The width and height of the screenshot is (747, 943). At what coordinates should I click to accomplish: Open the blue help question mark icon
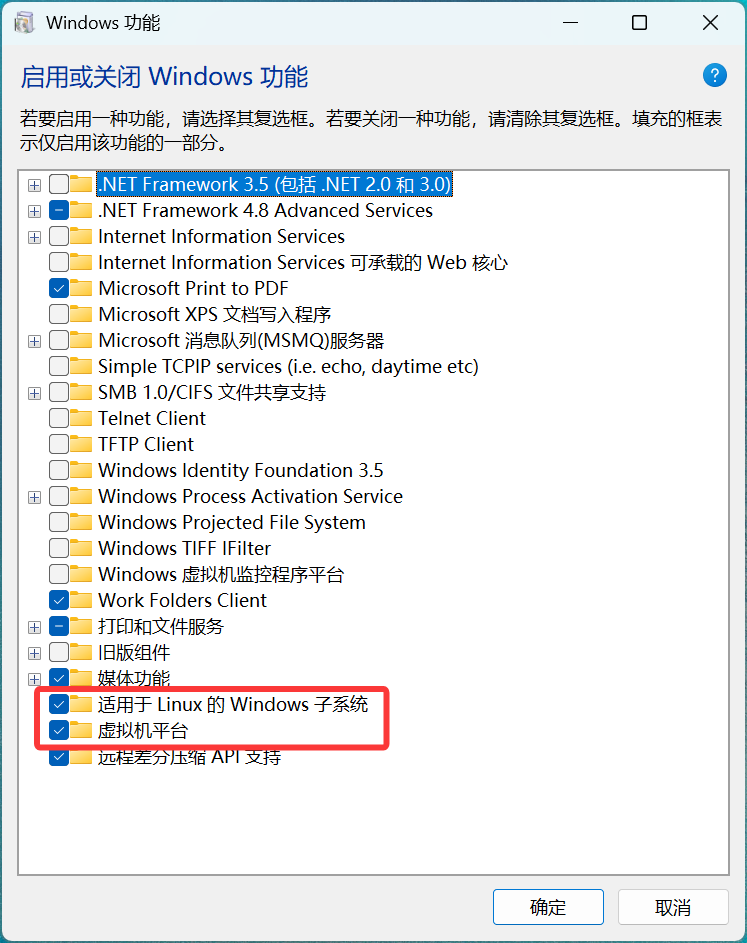[715, 76]
